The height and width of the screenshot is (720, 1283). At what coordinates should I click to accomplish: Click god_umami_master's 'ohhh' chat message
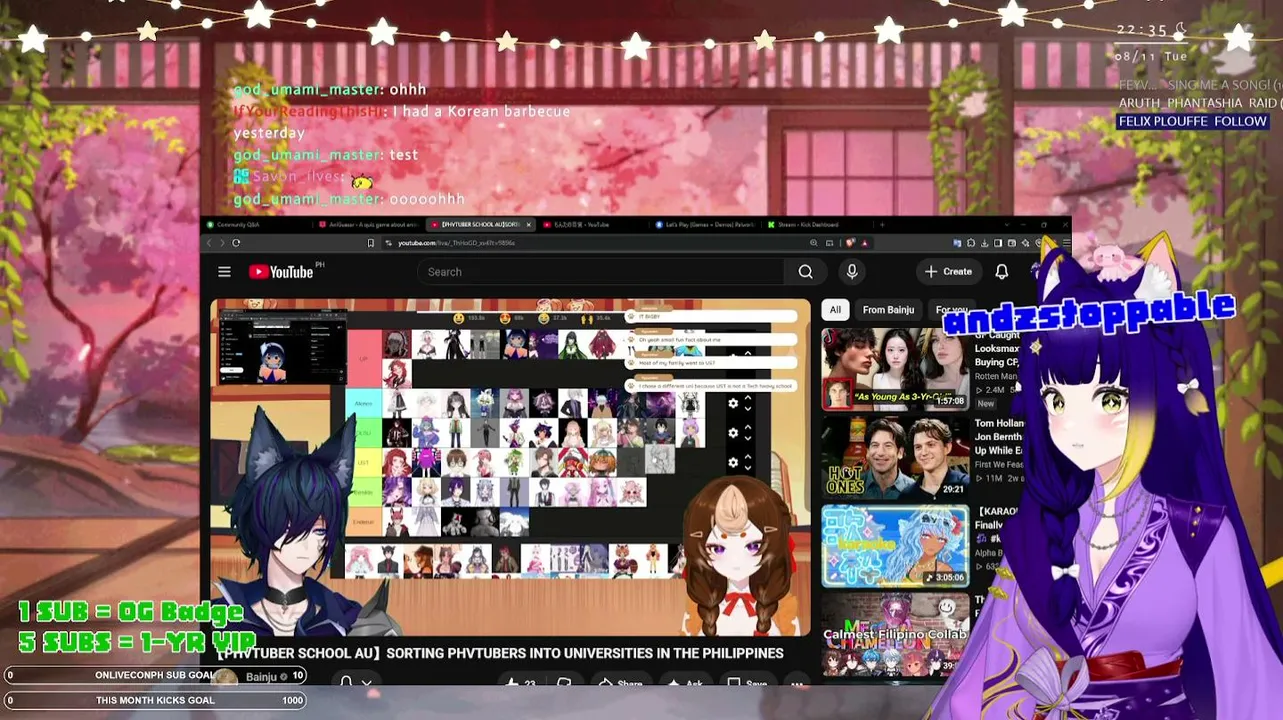click(330, 89)
